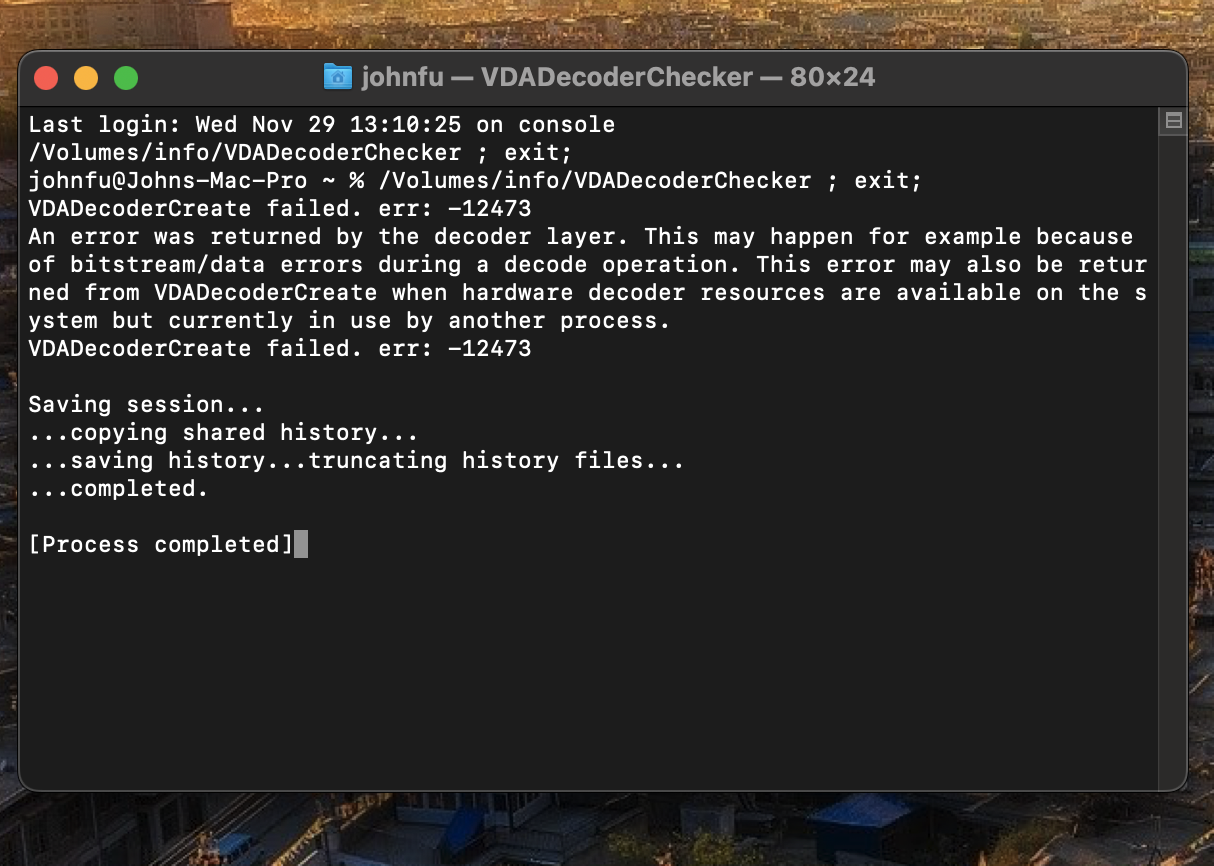Image resolution: width=1214 pixels, height=866 pixels.
Task: Click the line starting An error was returned
Action: (x=581, y=237)
